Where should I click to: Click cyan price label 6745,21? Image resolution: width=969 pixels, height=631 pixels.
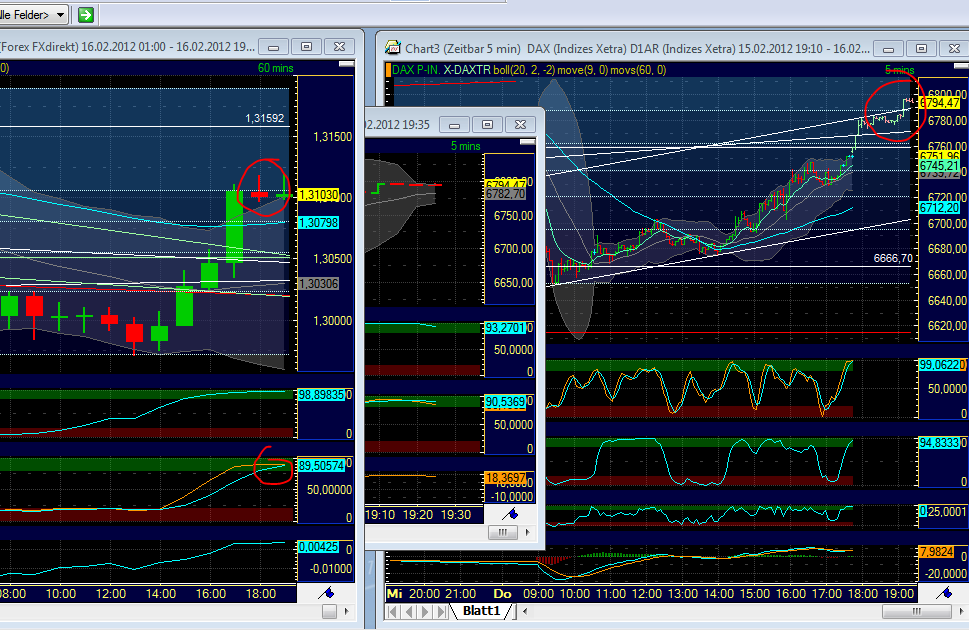pos(939,166)
